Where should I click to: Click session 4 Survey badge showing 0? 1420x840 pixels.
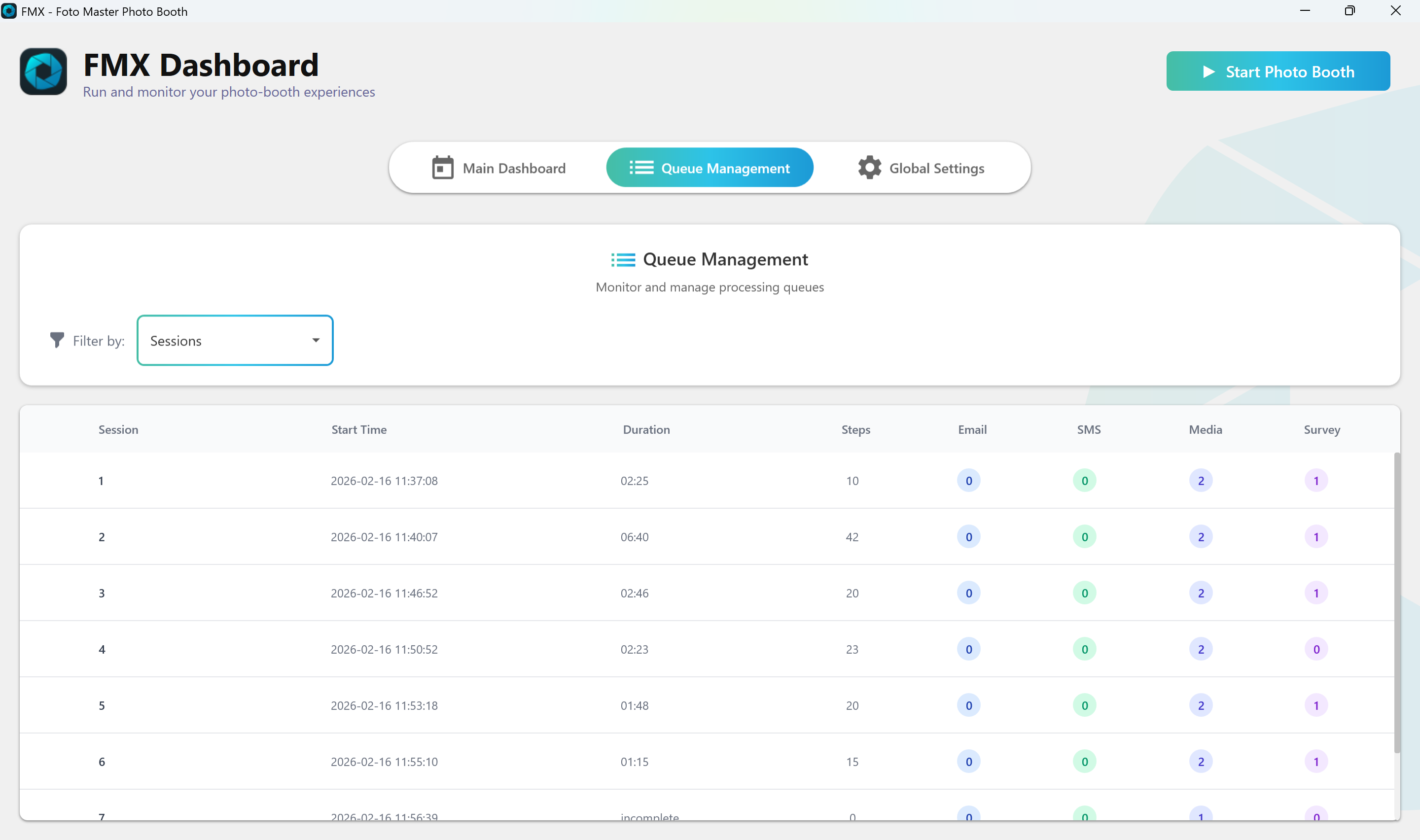pos(1316,649)
